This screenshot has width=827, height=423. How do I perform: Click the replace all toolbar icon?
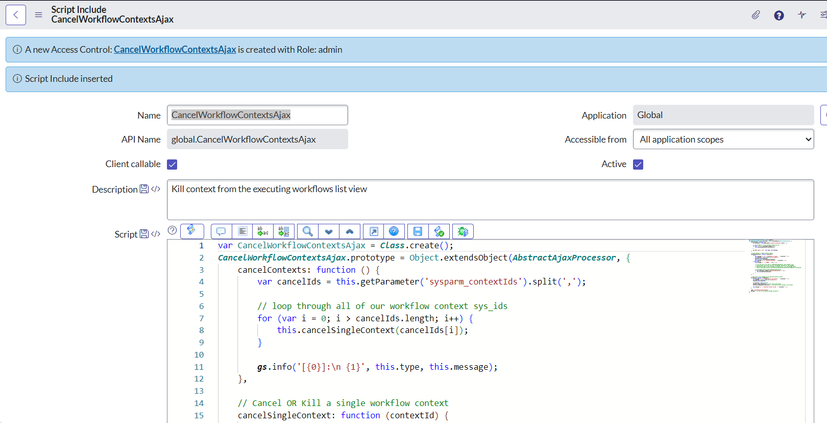tap(284, 231)
